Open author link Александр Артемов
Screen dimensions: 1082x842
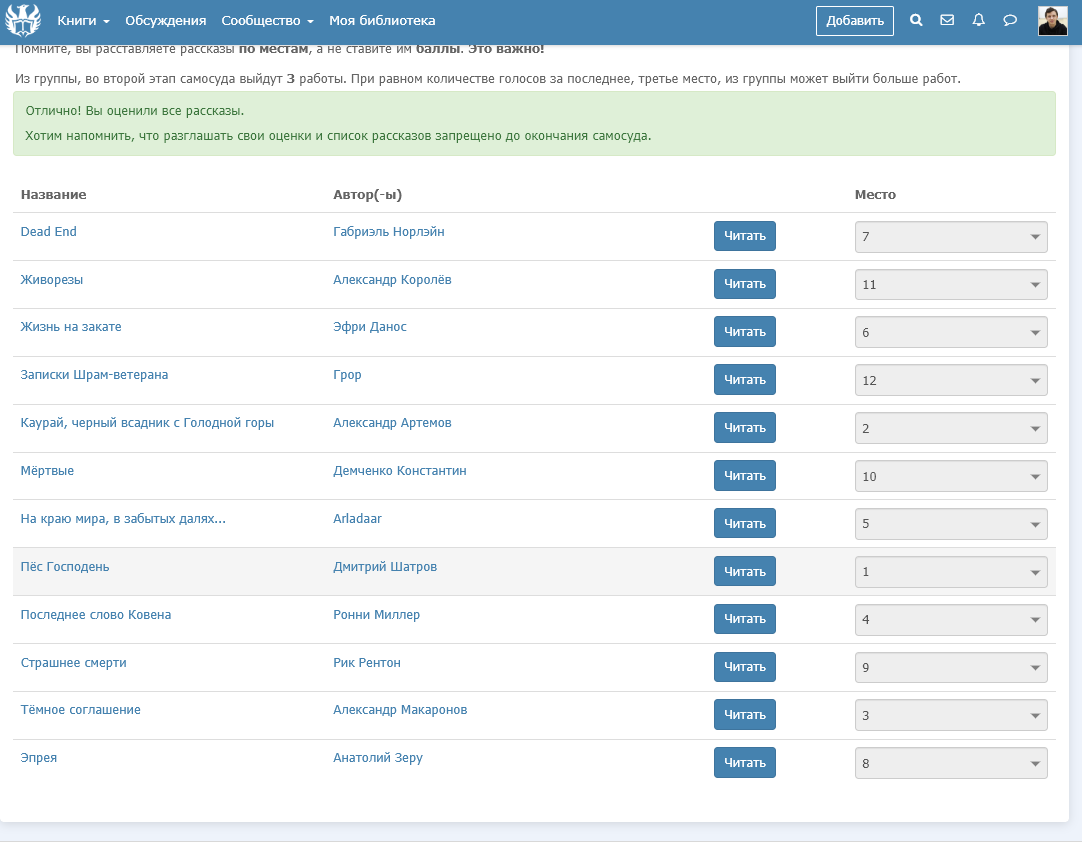pyautogui.click(x=392, y=423)
